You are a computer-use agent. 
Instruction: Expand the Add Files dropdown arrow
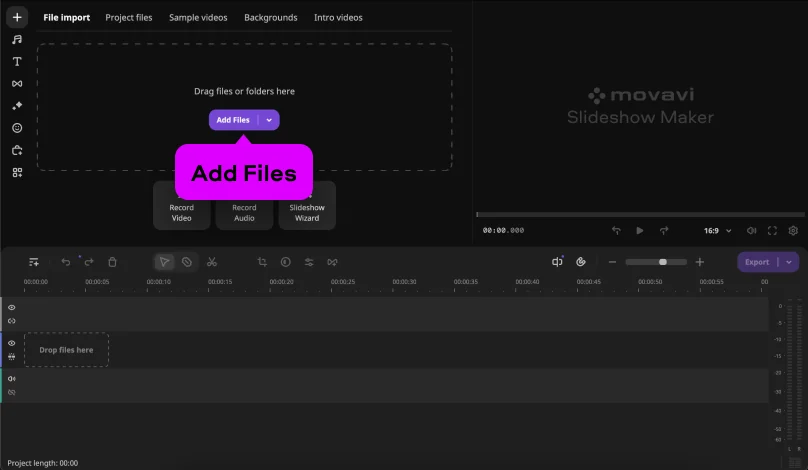pyautogui.click(x=269, y=120)
